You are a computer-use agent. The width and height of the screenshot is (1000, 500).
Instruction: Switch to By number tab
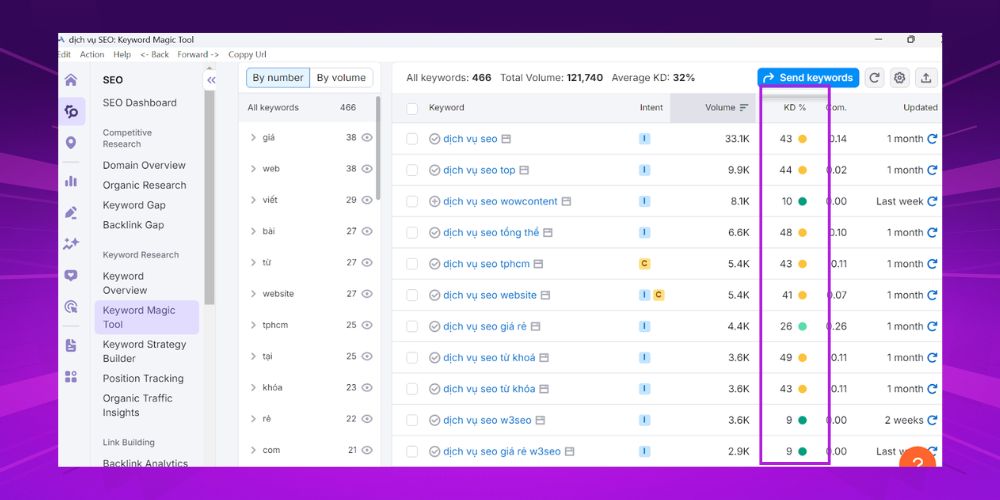pos(278,78)
